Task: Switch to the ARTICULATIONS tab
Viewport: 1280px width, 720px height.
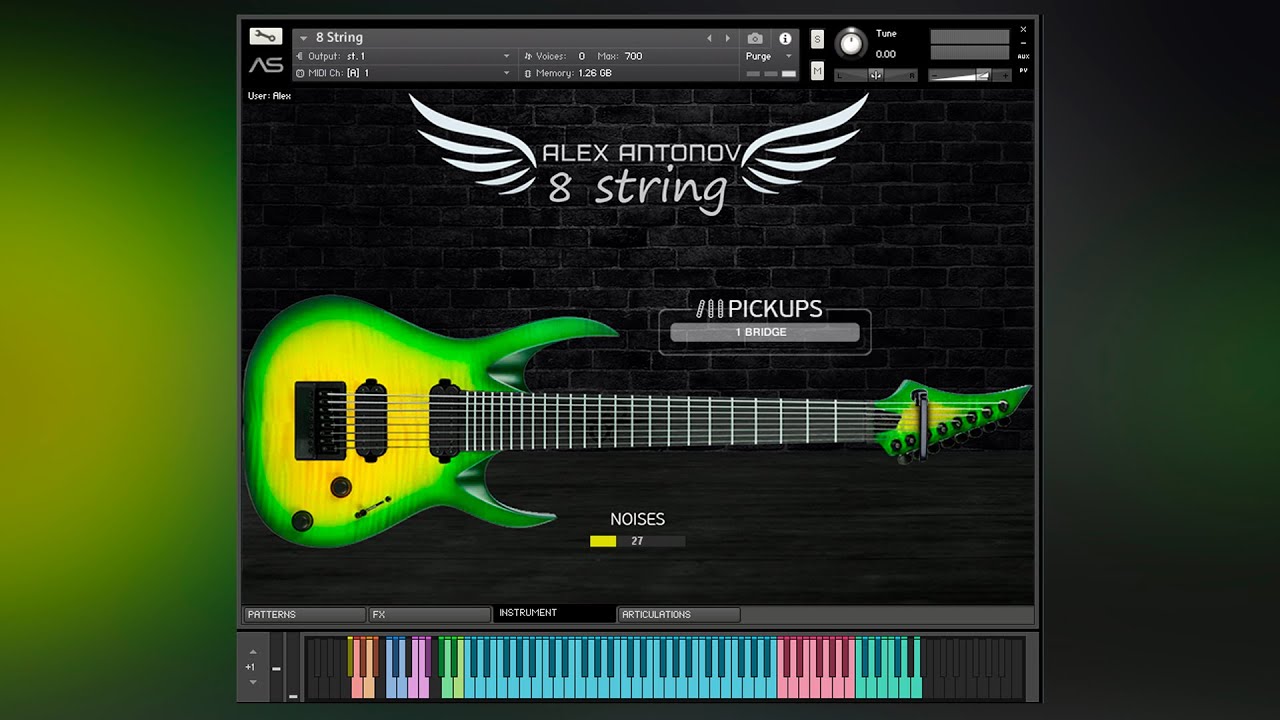Action: point(679,614)
